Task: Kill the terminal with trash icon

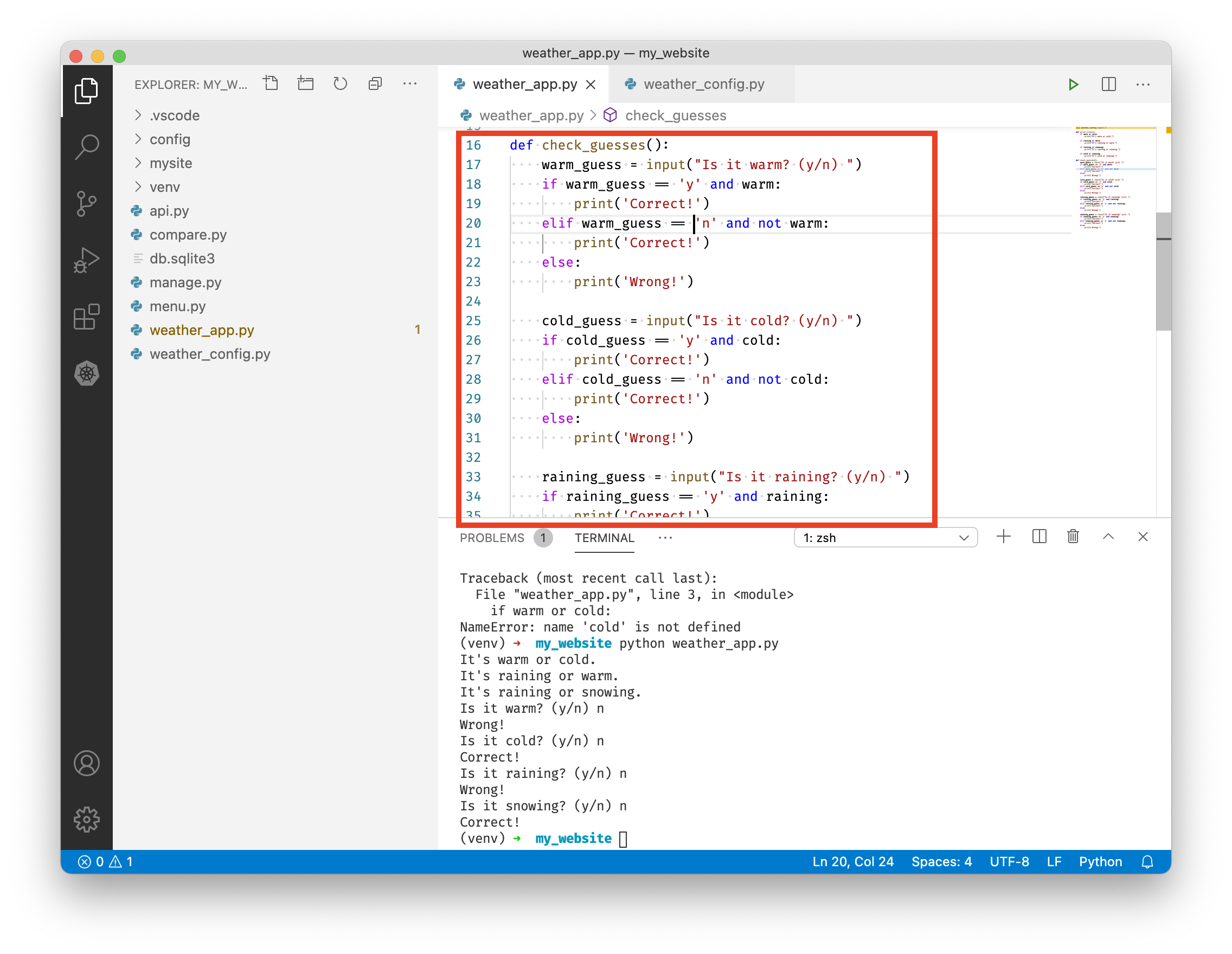Action: coord(1073,537)
